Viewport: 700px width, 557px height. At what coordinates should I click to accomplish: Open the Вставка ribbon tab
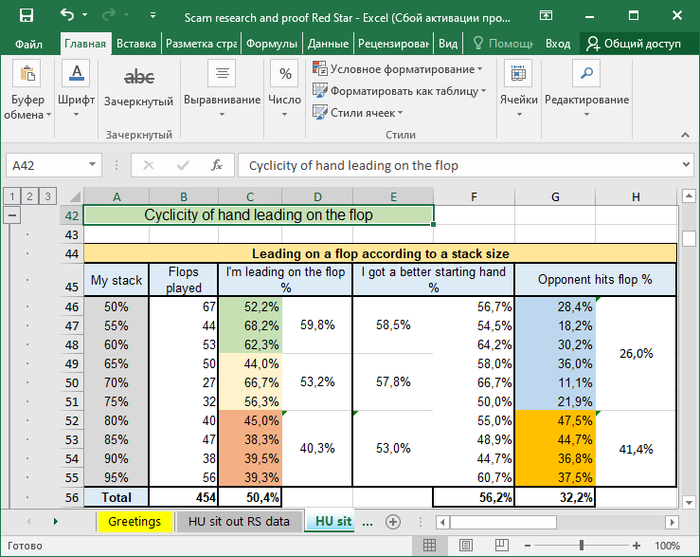(x=136, y=44)
